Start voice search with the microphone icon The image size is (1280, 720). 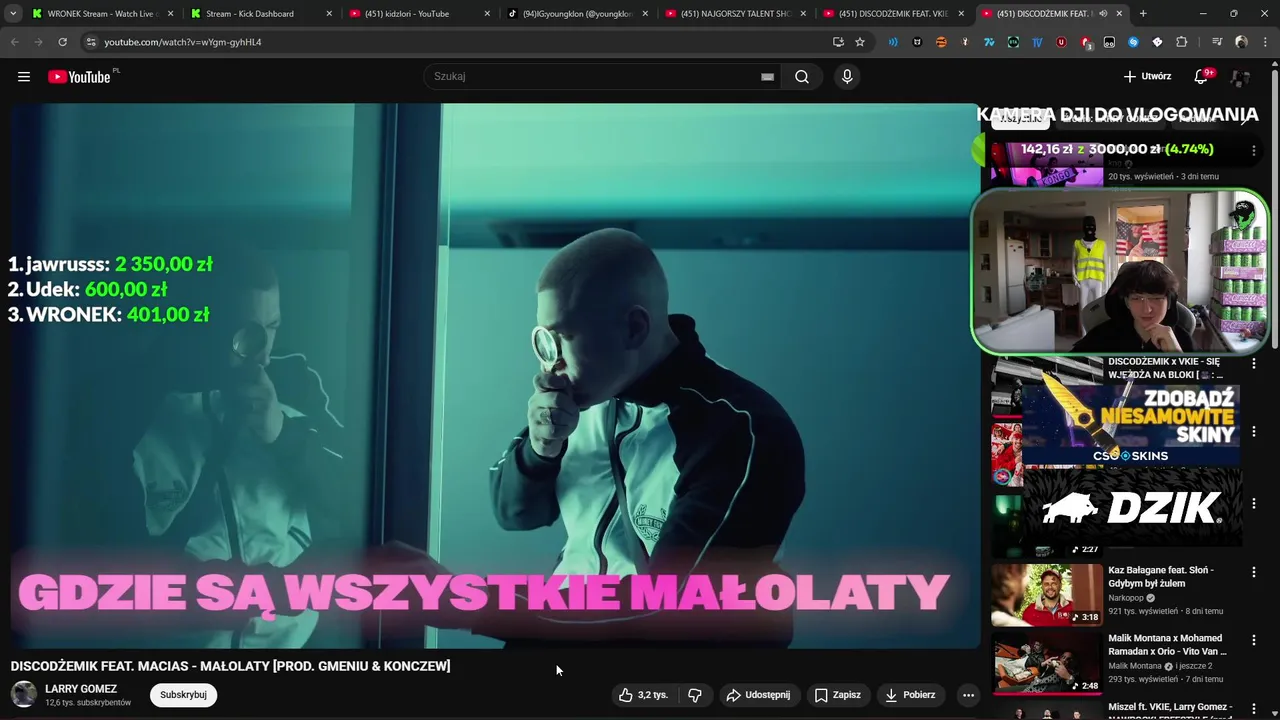847,77
